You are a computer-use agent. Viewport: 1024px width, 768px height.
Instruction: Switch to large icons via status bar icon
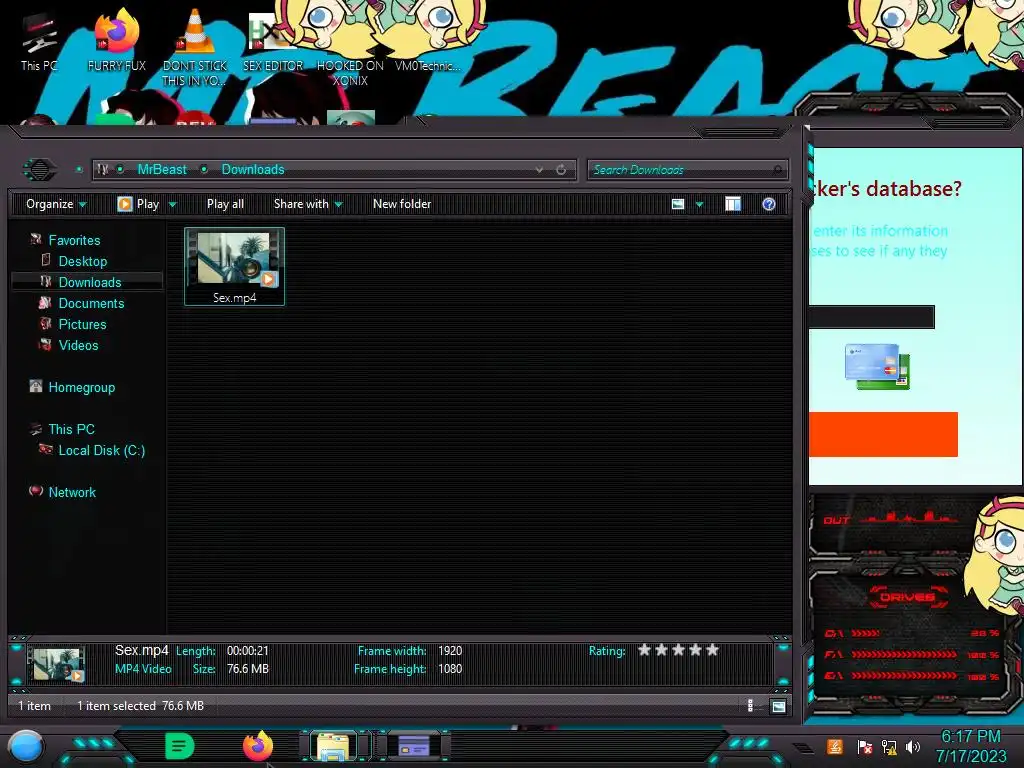point(778,706)
